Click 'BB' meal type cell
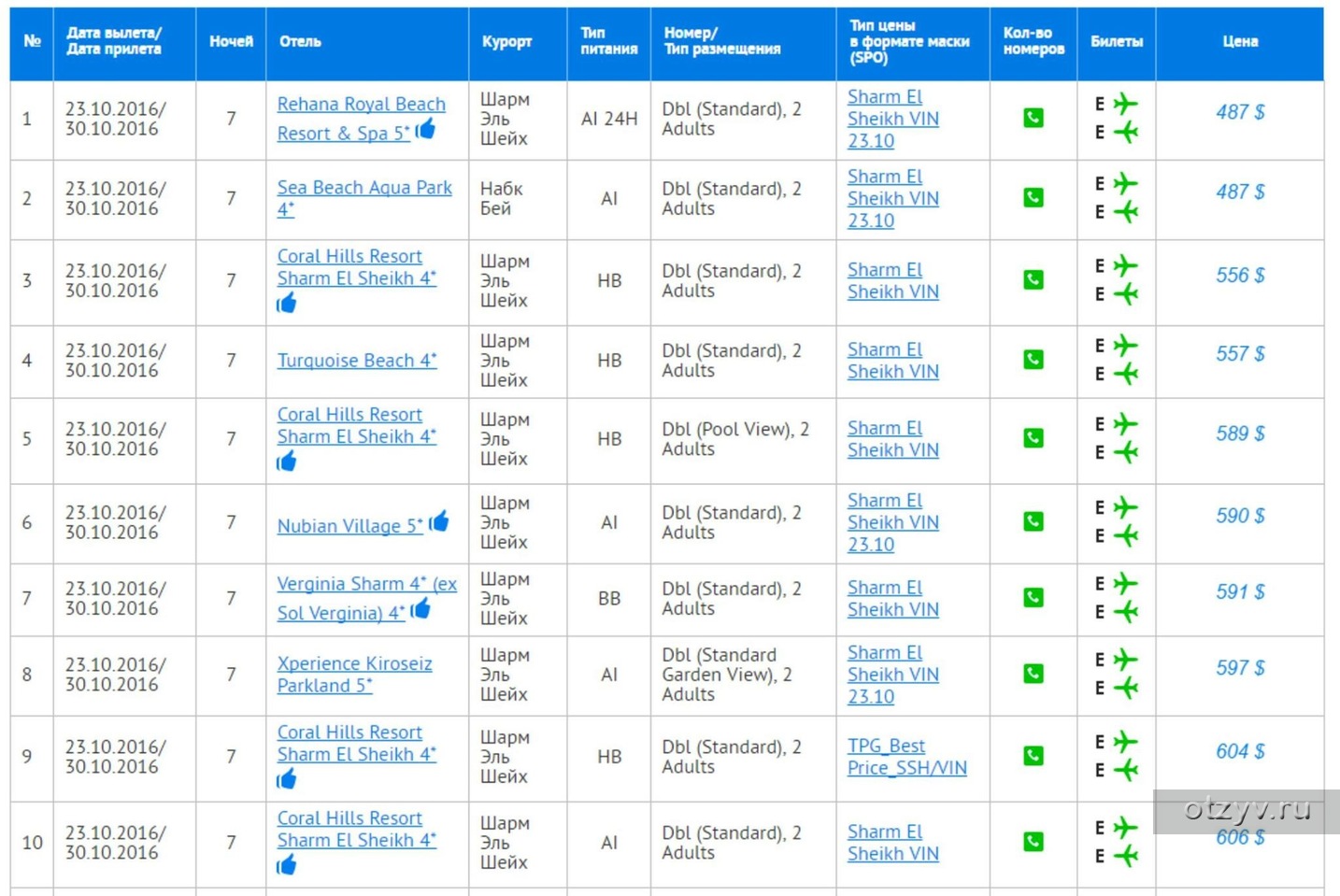Screen dimensions: 1340x896 pyautogui.click(x=609, y=598)
